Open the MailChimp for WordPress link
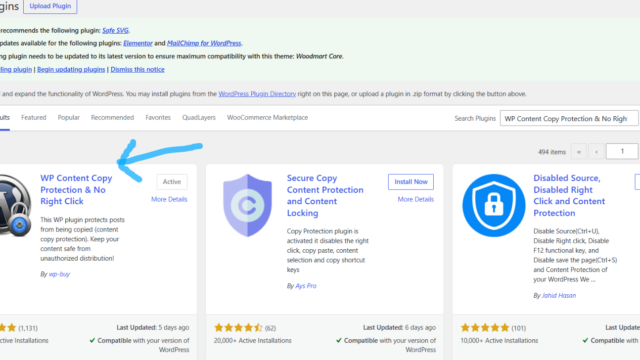This screenshot has width=640, height=360. coord(204,43)
